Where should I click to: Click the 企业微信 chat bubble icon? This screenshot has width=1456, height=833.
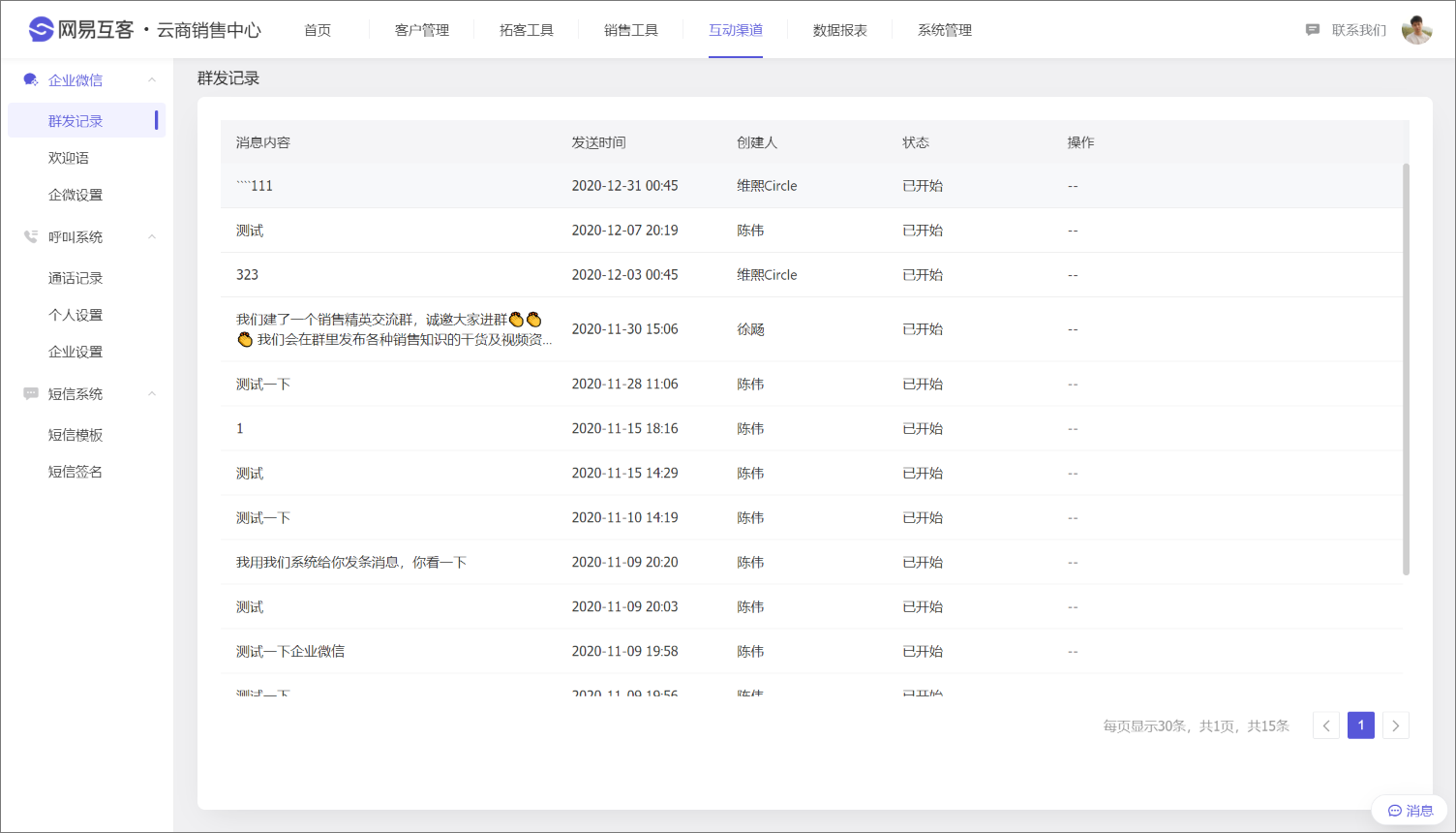point(31,80)
